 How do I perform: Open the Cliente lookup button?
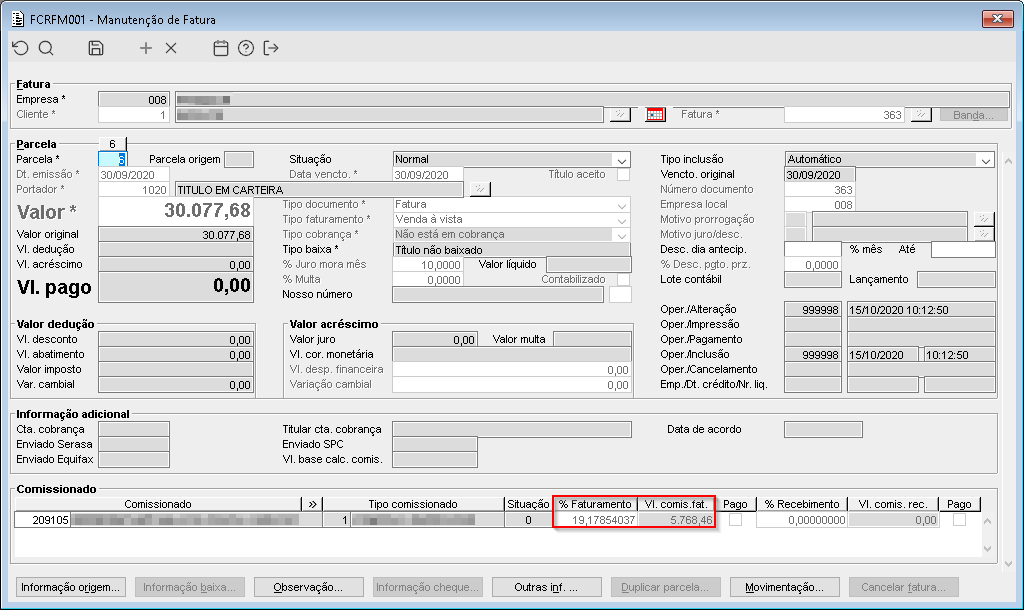[x=620, y=115]
